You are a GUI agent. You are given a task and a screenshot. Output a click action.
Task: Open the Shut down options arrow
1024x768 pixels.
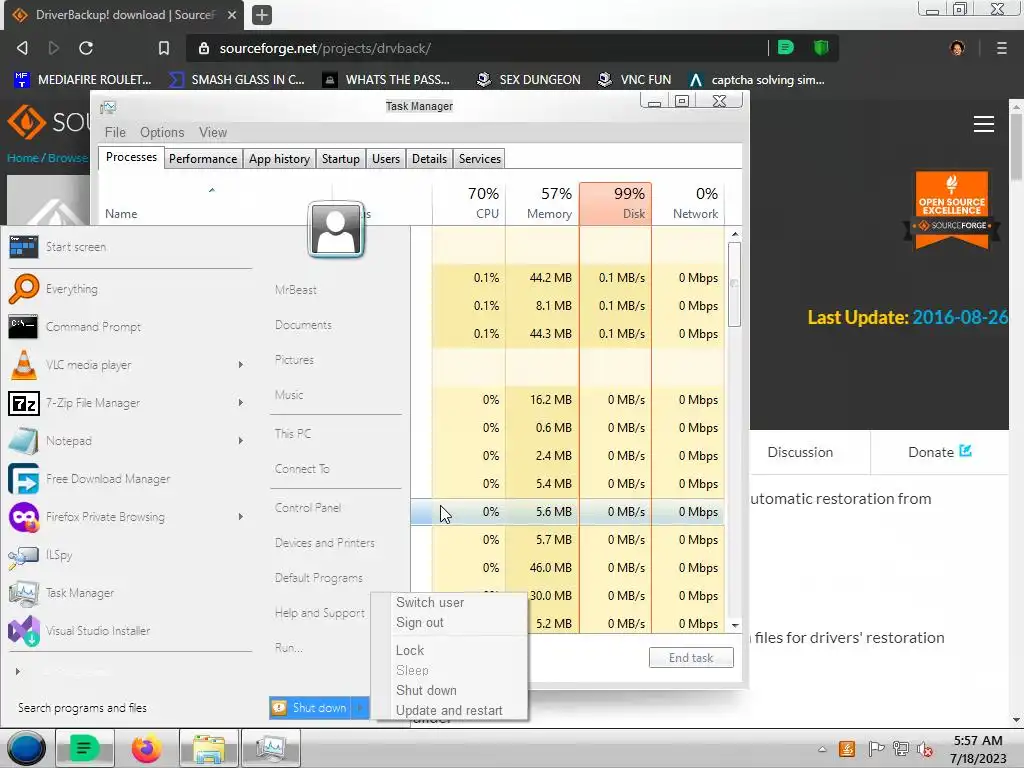pyautogui.click(x=360, y=708)
